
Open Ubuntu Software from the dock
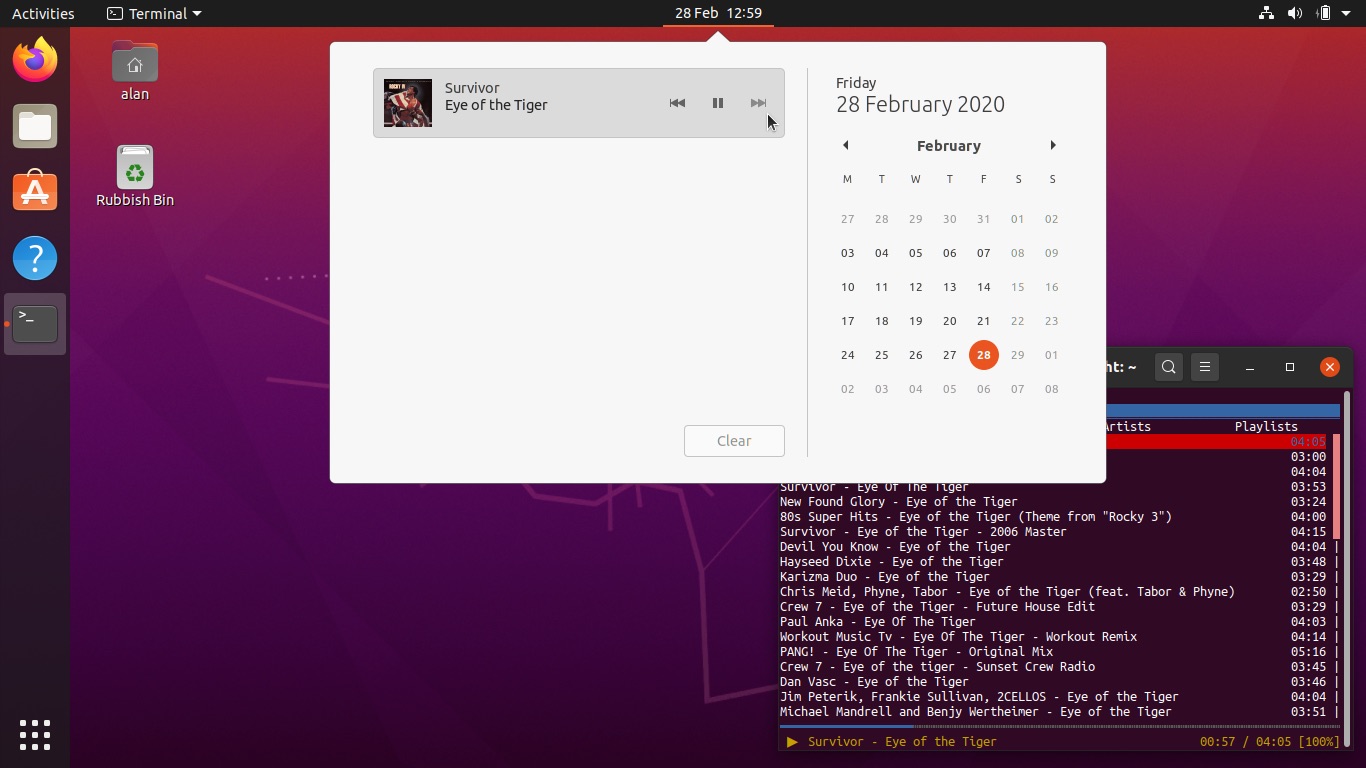click(35, 192)
